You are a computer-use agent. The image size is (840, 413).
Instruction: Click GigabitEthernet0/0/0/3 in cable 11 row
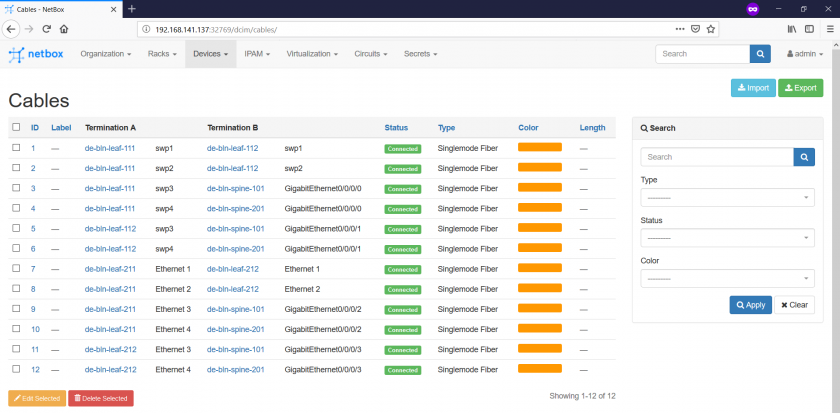[x=323, y=349]
